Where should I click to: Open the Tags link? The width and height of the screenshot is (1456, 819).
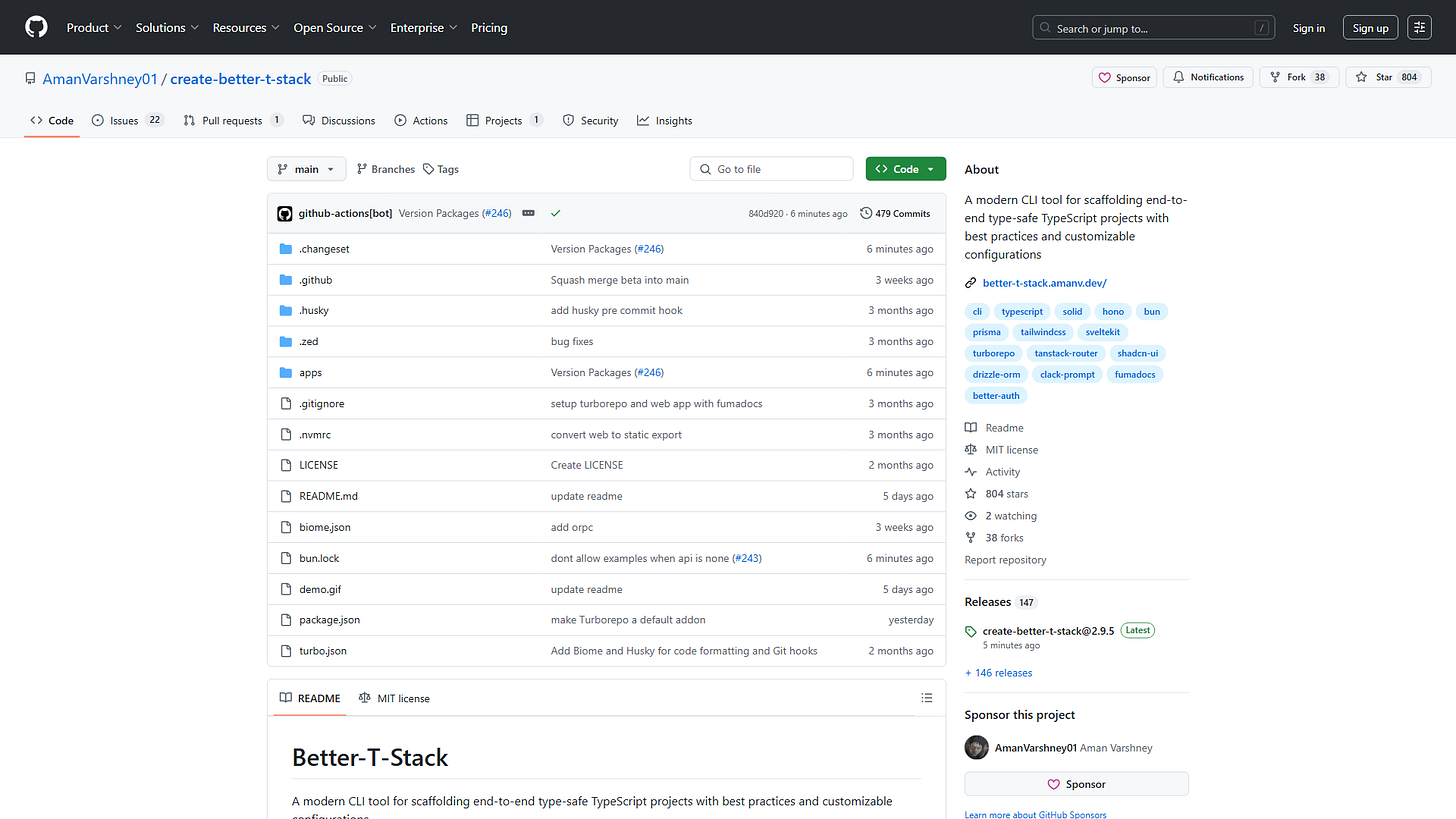[441, 169]
